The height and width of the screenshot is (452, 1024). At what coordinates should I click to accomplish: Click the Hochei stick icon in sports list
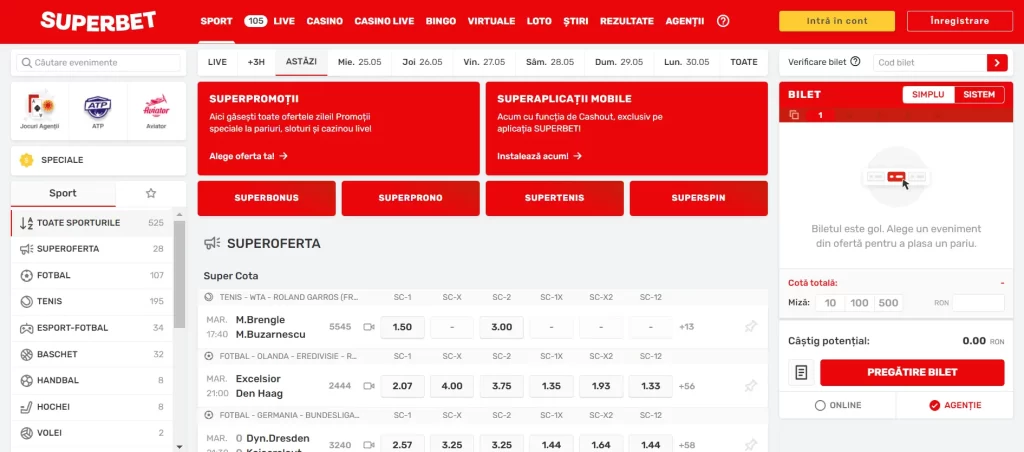[26, 407]
